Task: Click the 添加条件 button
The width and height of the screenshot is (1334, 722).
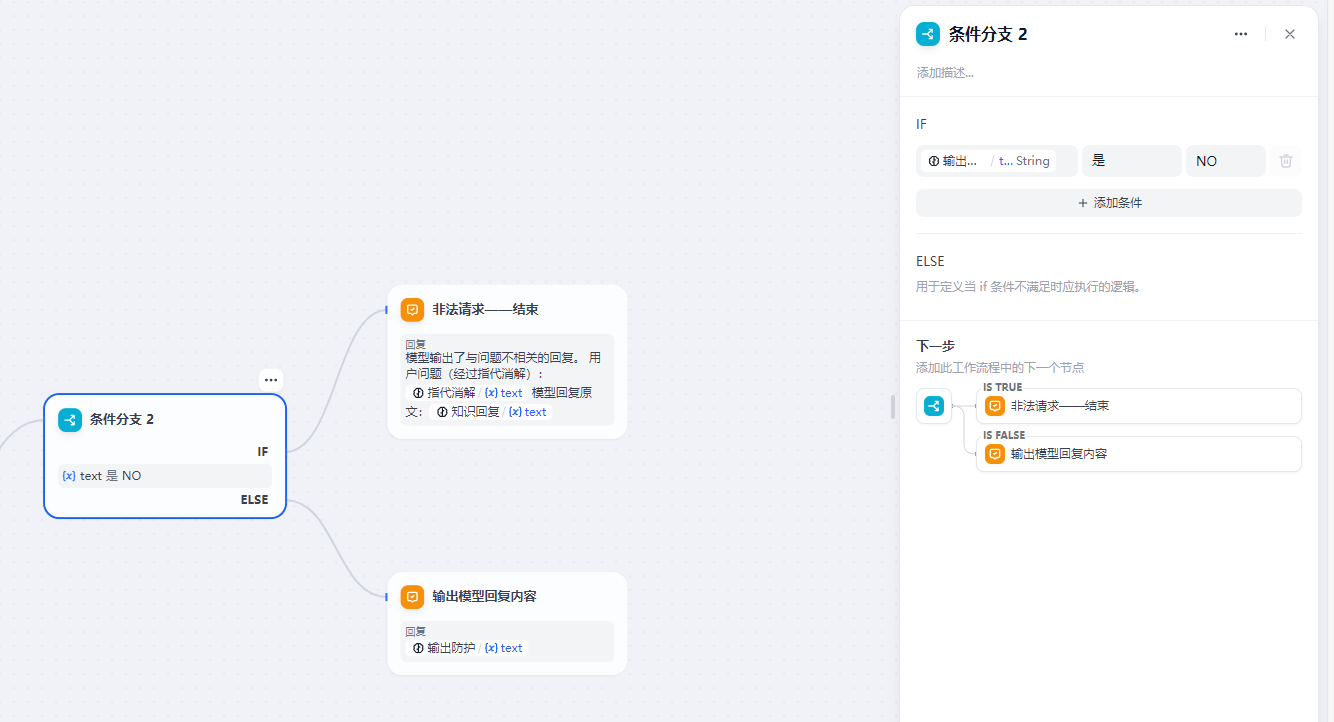Action: 1108,203
